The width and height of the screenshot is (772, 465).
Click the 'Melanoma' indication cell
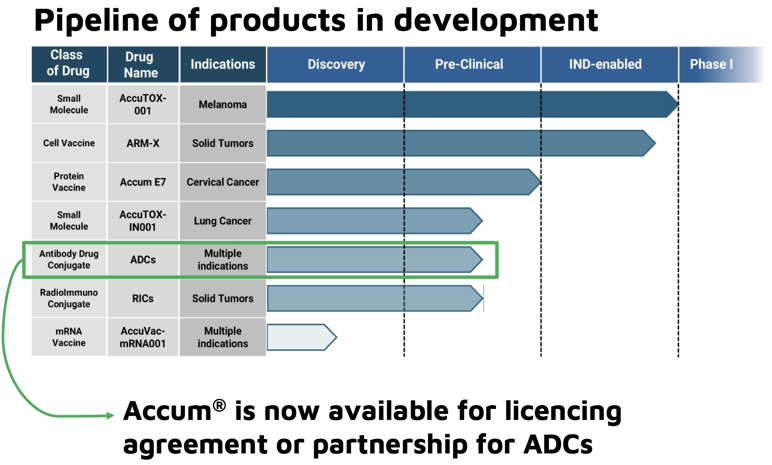(x=223, y=104)
